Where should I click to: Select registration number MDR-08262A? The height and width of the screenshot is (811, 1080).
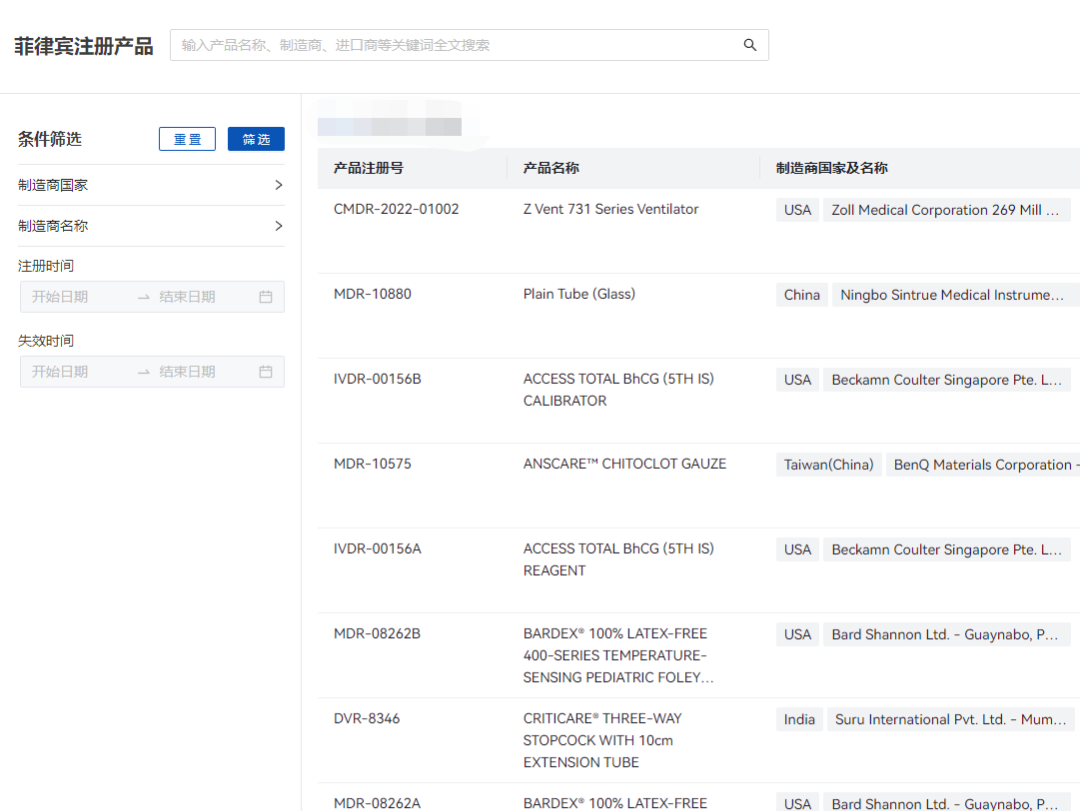377,803
